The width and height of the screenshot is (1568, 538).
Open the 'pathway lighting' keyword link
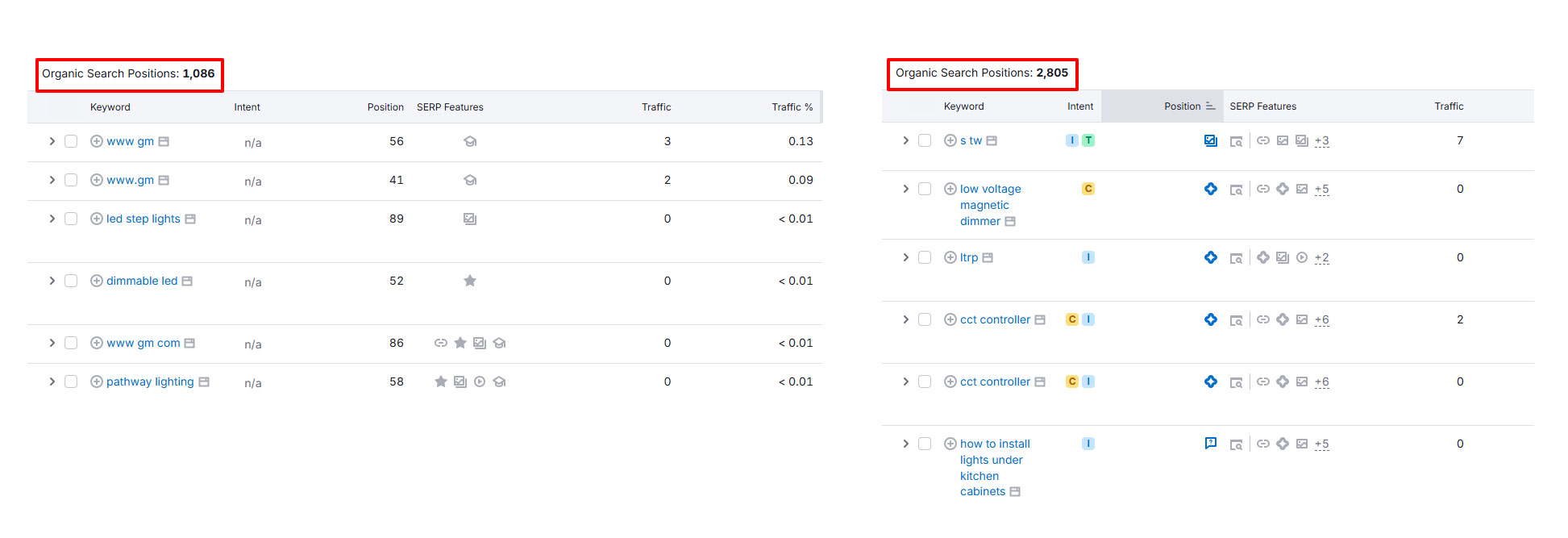coord(150,382)
